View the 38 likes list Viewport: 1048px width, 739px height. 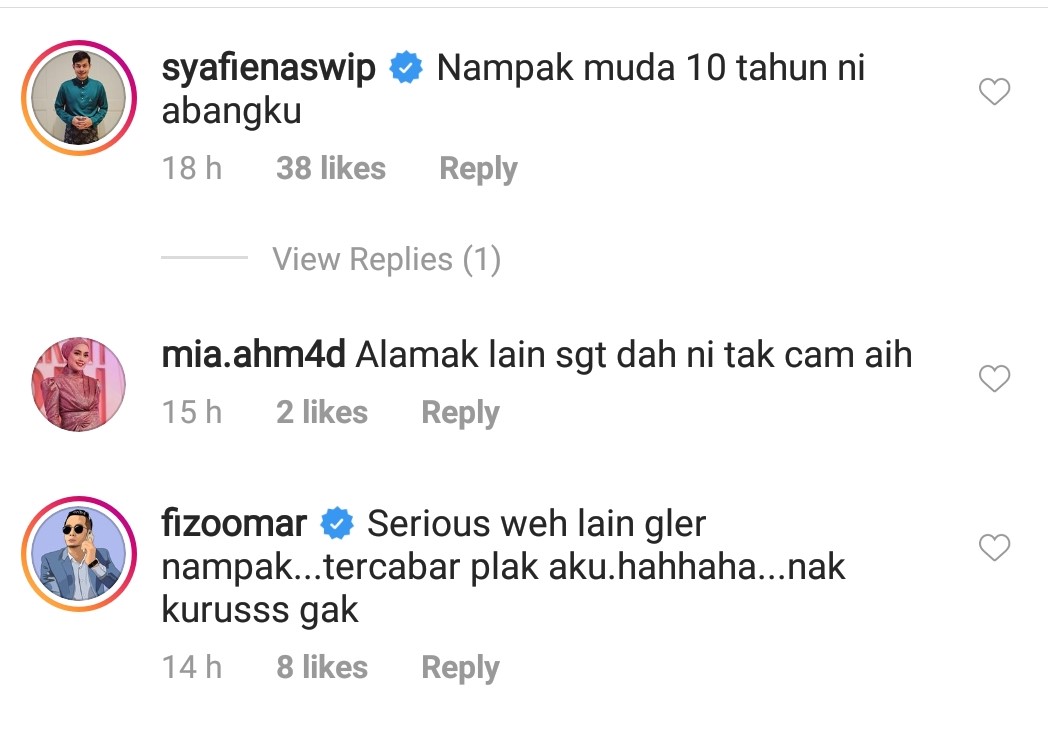[331, 168]
